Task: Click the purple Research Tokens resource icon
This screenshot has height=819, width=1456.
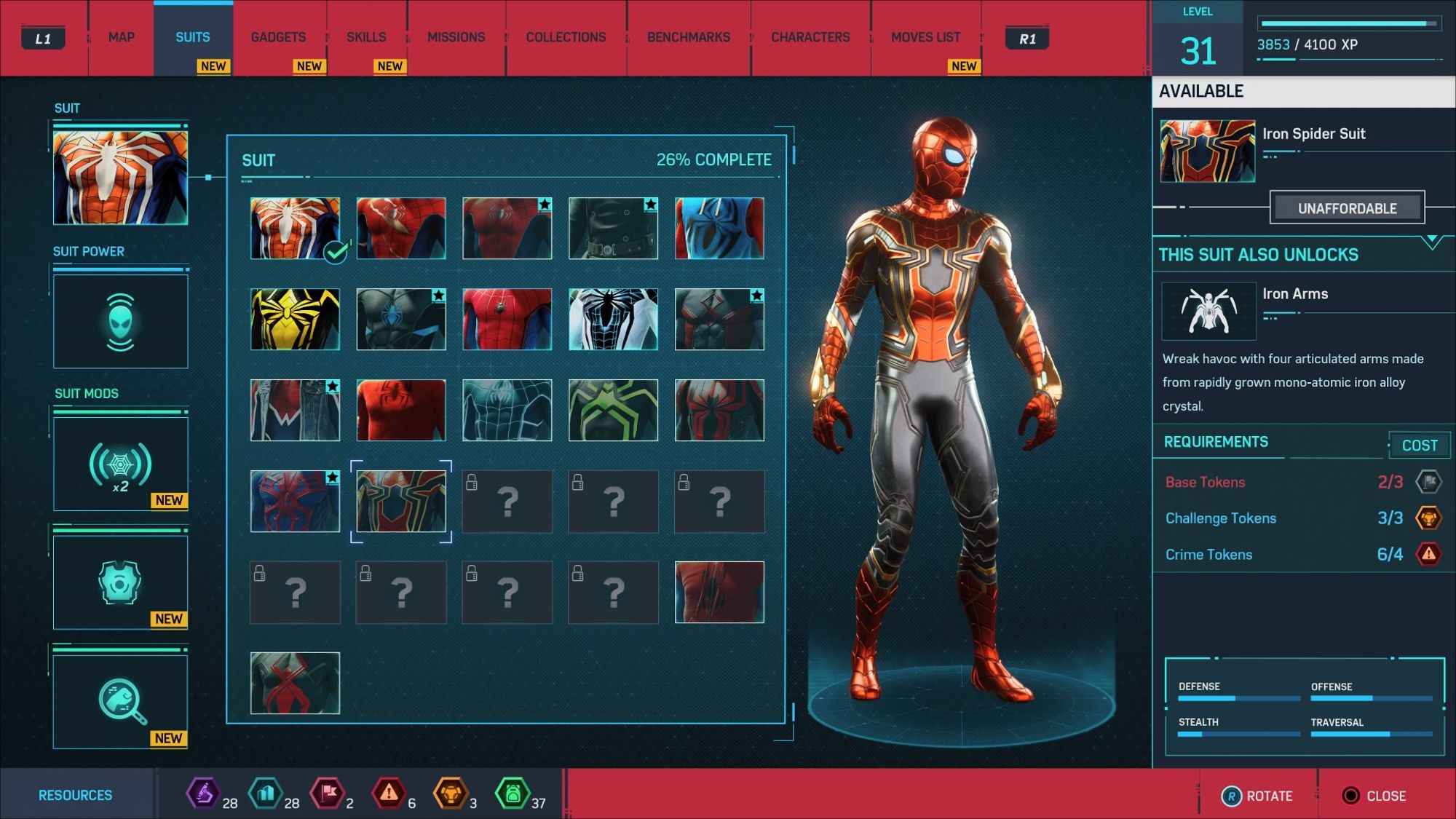Action: coord(203,794)
